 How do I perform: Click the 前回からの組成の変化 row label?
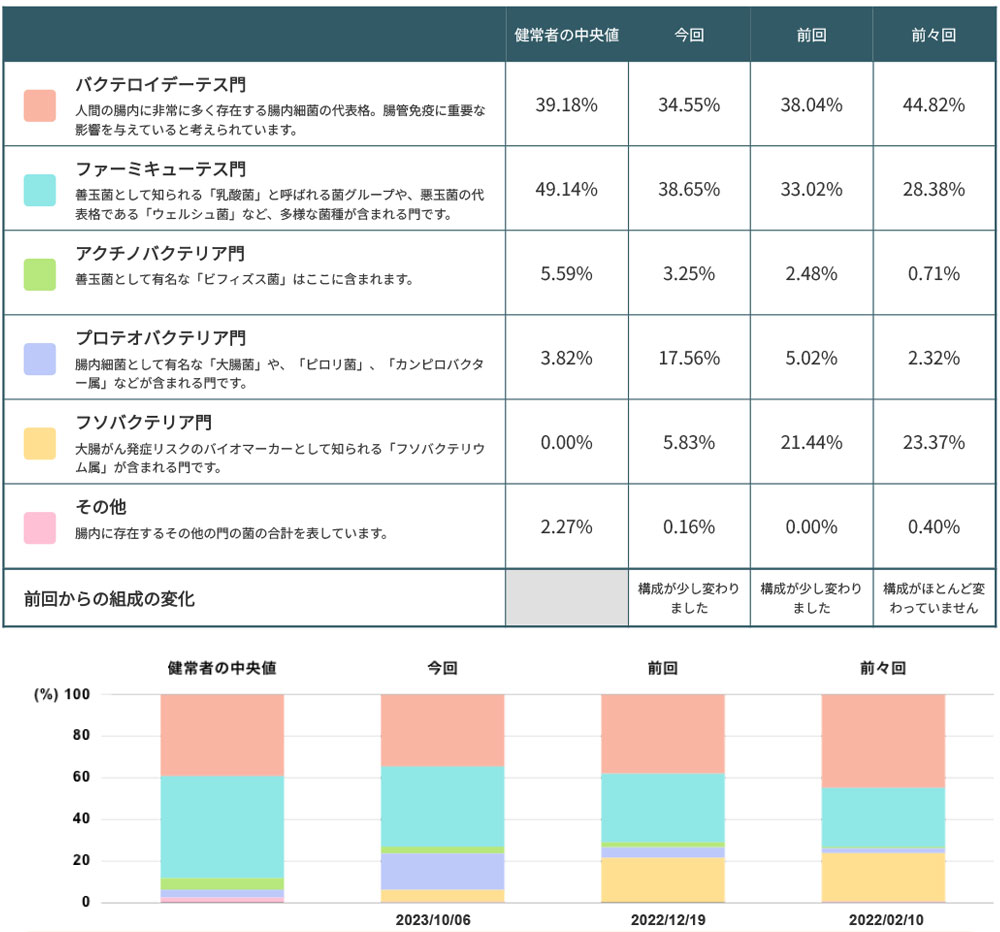[x=109, y=599]
